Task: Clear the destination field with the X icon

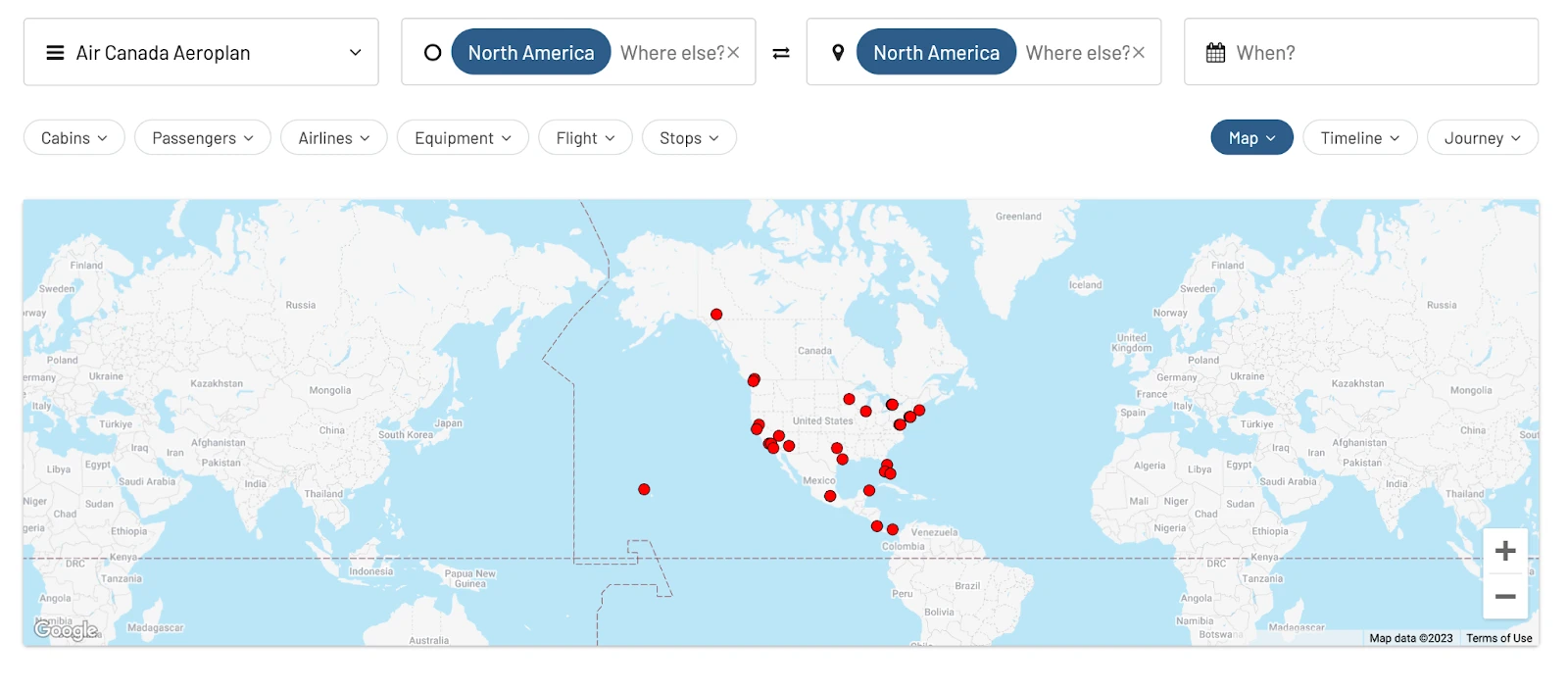Action: tap(1139, 53)
